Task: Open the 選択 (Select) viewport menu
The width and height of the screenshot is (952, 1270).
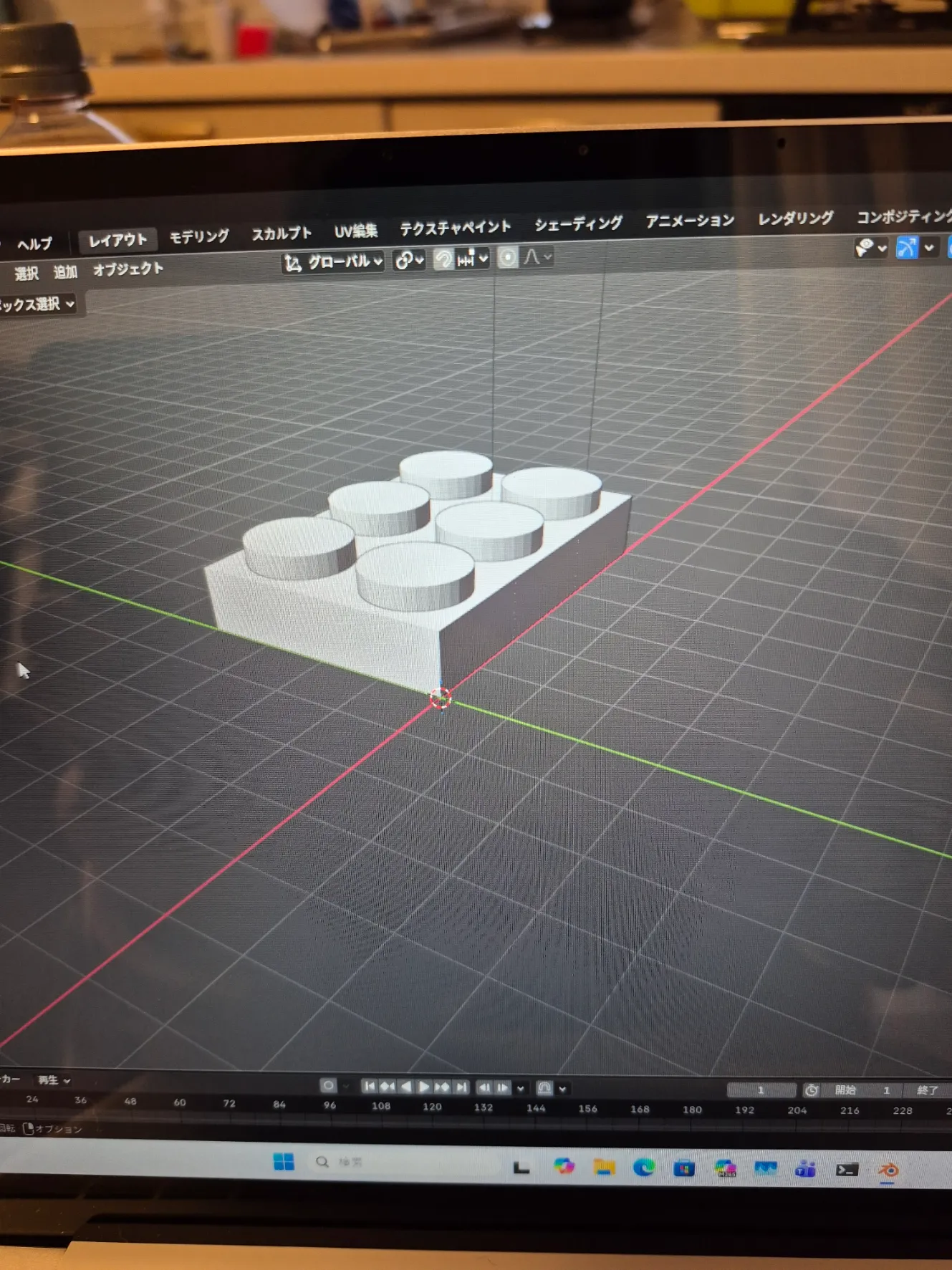Action: coord(27,273)
